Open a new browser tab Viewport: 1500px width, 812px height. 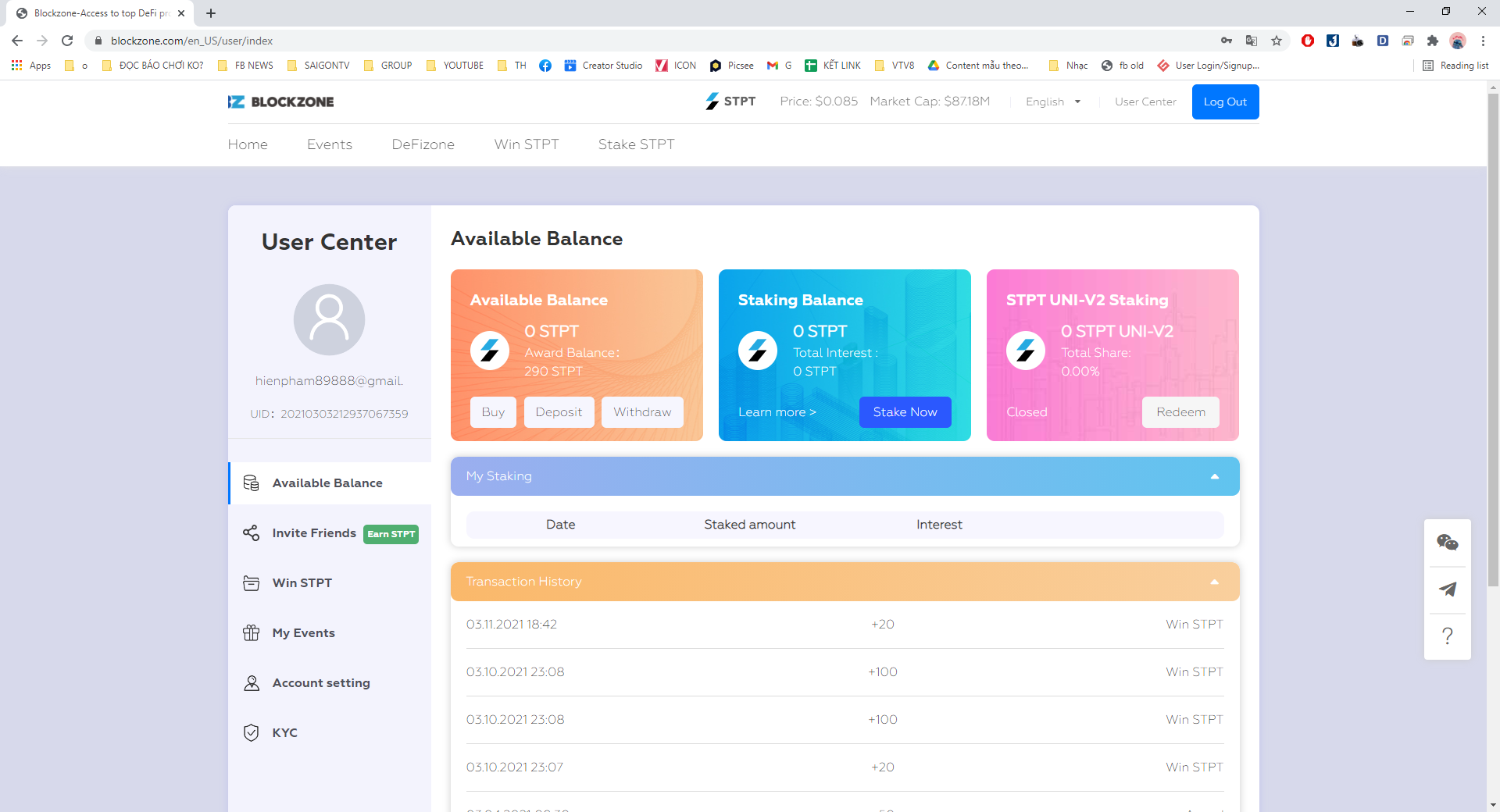[211, 13]
